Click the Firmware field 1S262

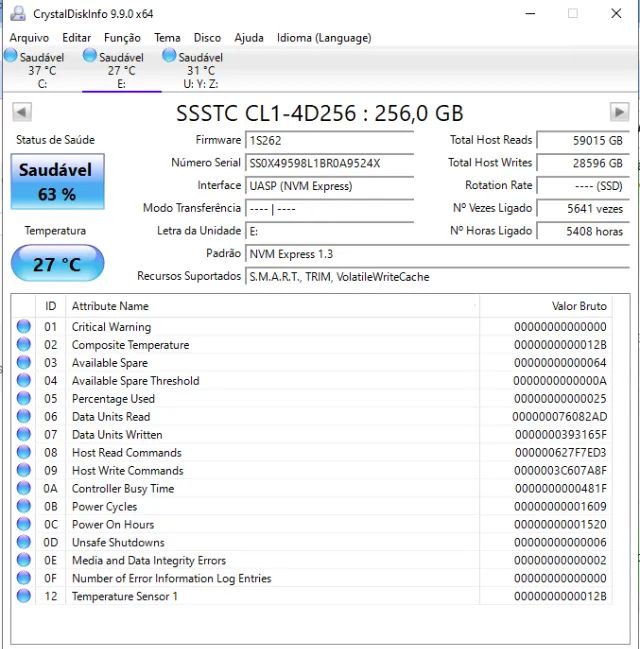point(330,140)
